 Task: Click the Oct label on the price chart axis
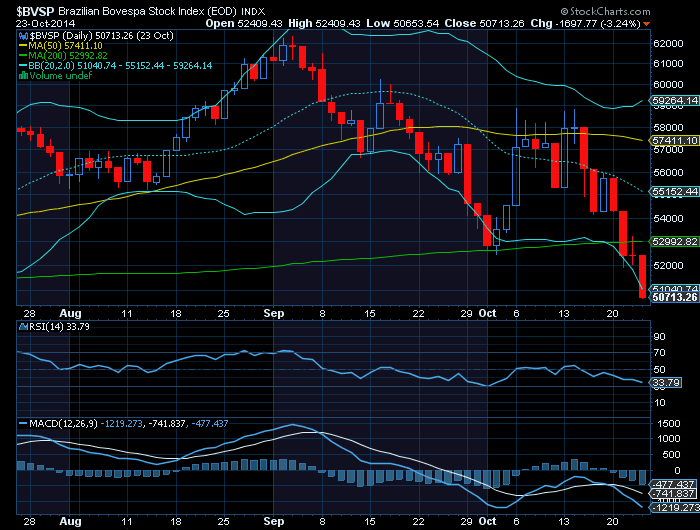coord(487,313)
